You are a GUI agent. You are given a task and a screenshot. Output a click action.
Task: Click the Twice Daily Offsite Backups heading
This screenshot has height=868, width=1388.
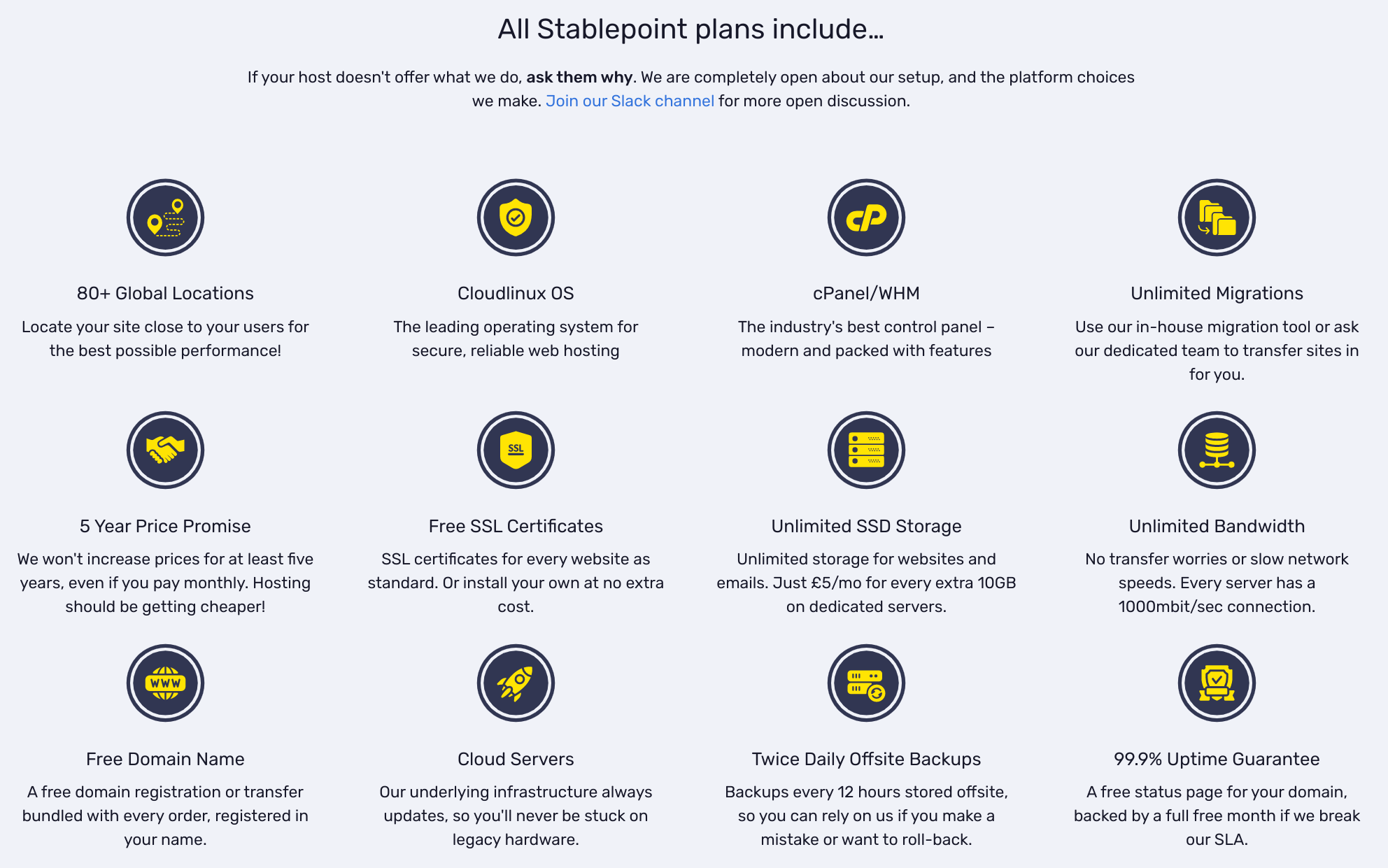pos(866,759)
